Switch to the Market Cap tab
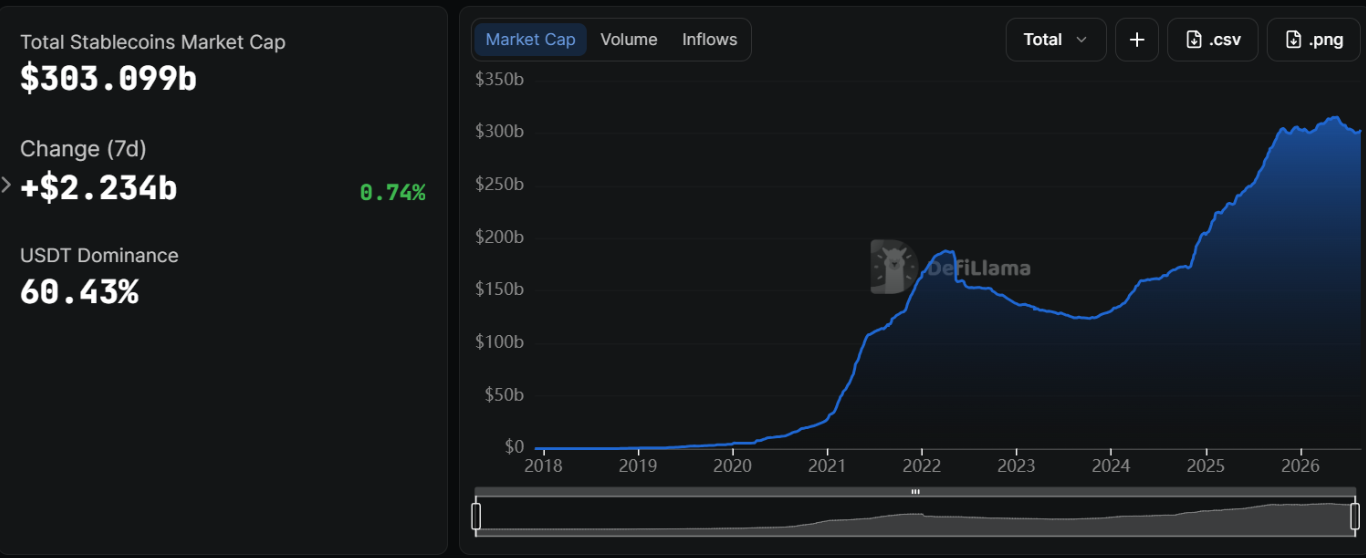Image resolution: width=1366 pixels, height=558 pixels. tap(530, 40)
